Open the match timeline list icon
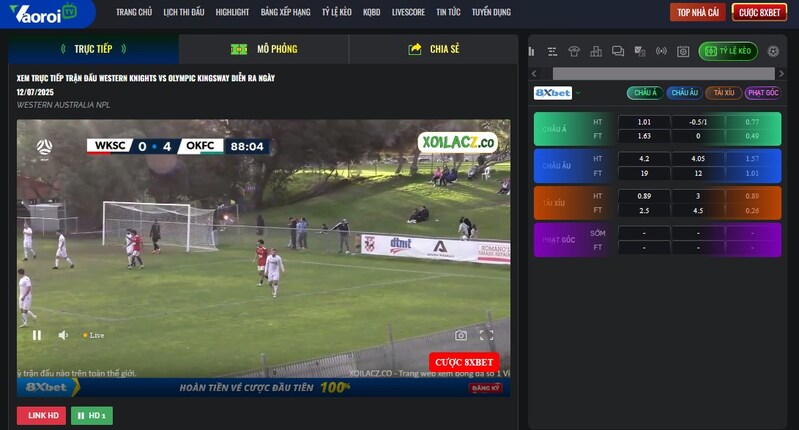799x430 pixels. click(x=552, y=51)
